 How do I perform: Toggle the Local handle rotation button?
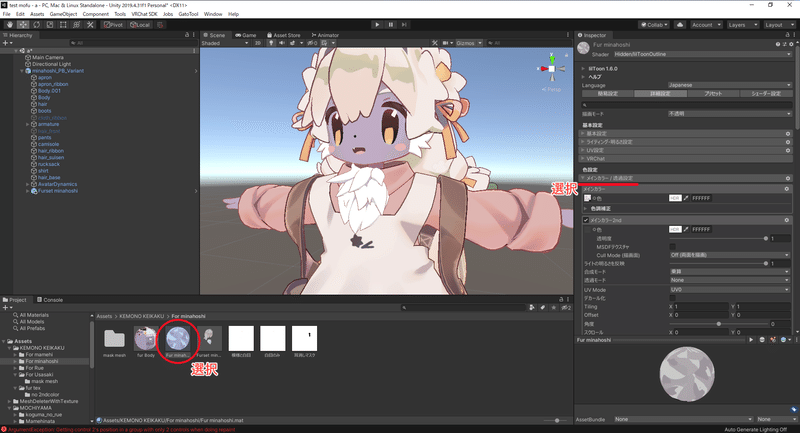(140, 24)
